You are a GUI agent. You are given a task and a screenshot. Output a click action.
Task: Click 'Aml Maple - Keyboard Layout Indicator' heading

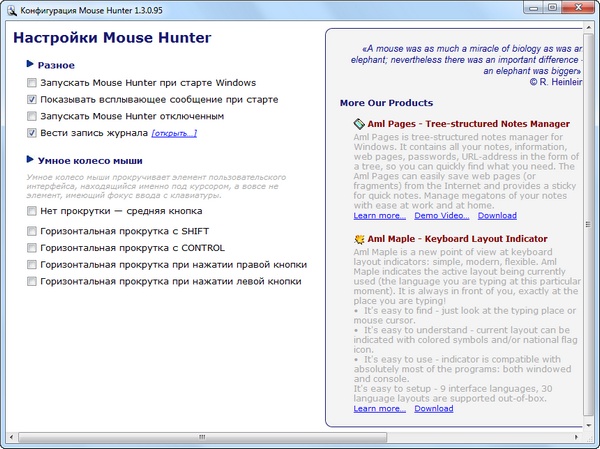point(457,239)
